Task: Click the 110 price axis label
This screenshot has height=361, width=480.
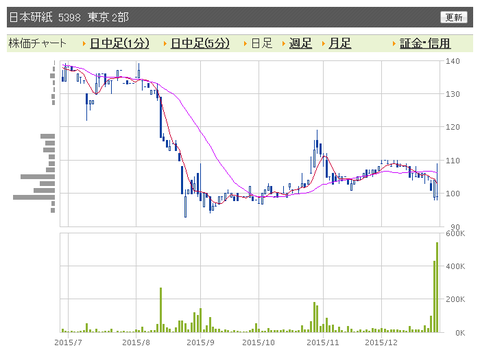Action: tap(453, 161)
